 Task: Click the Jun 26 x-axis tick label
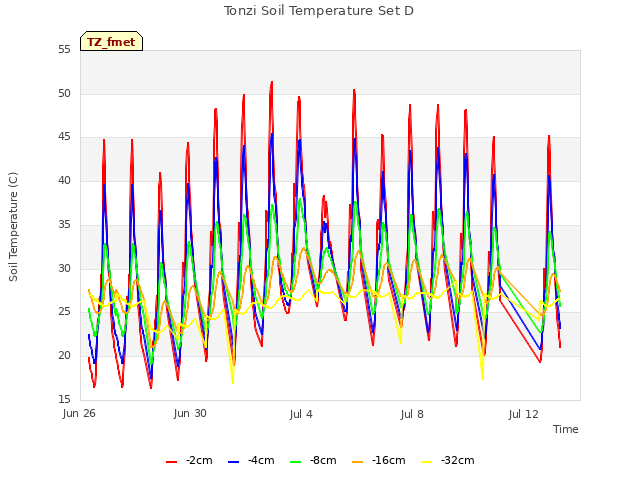click(x=79, y=413)
